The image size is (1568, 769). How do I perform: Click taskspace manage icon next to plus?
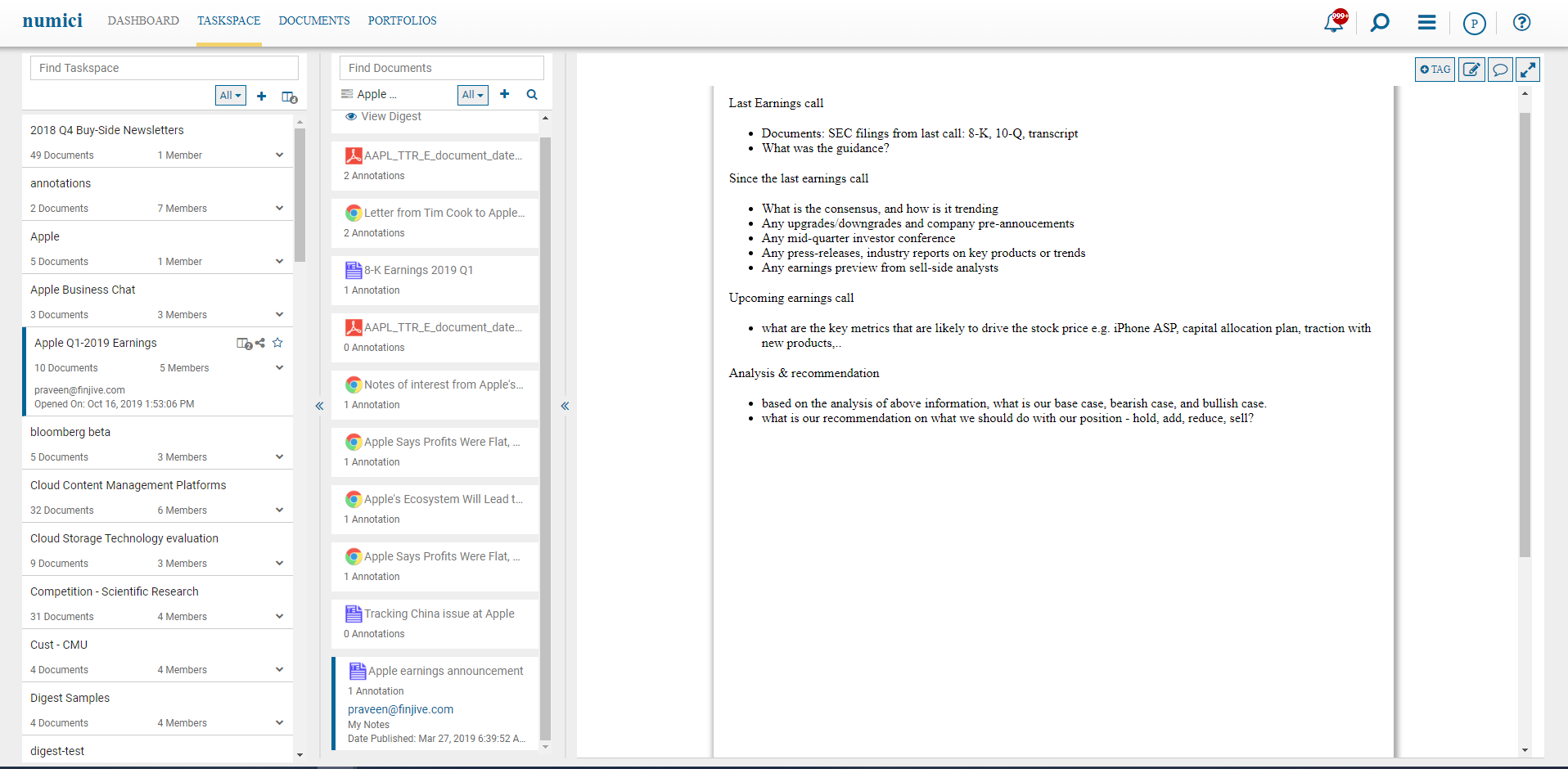point(289,97)
